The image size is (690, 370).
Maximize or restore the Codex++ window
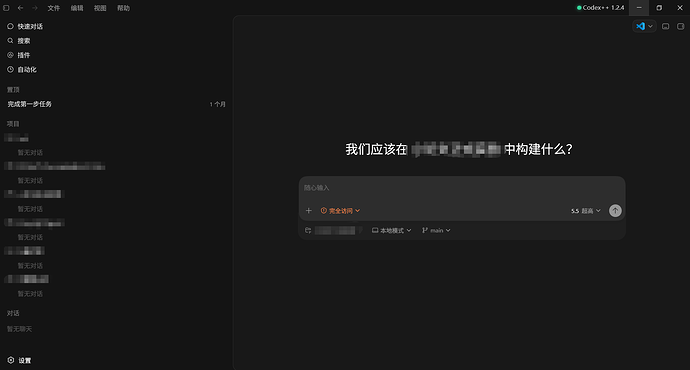click(659, 8)
